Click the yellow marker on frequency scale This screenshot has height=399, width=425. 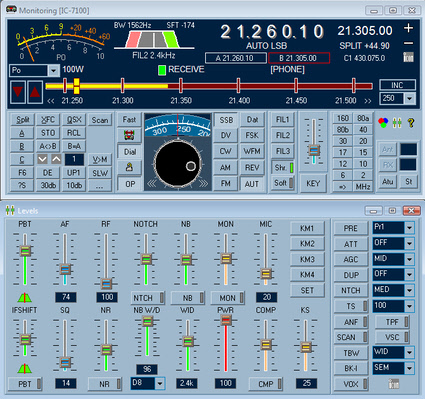pos(76,86)
